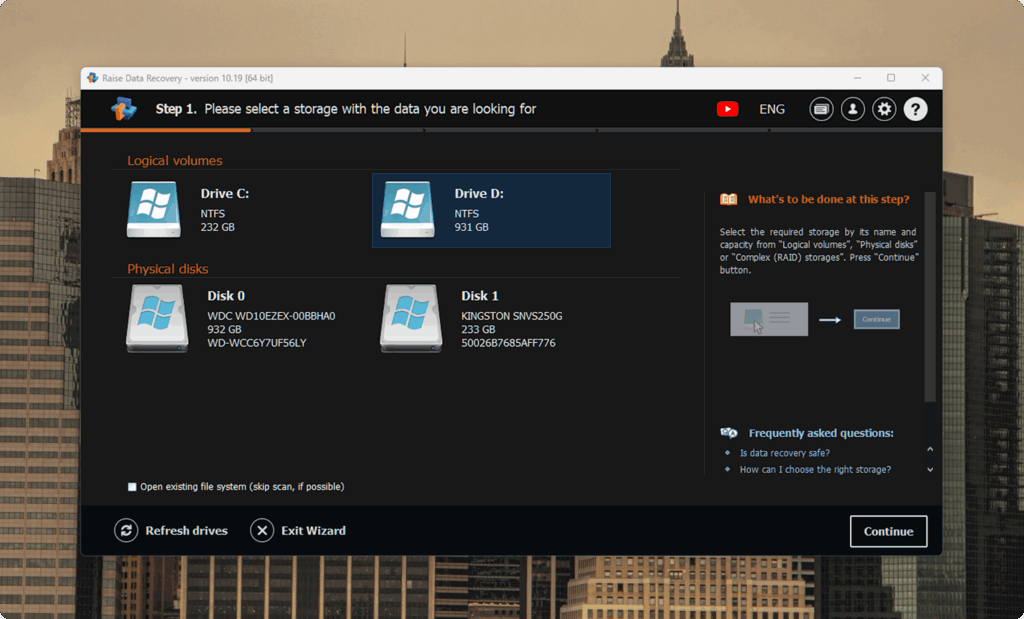Open the Is data recovery safe? link
Viewport: 1024px width, 619px height.
click(x=784, y=452)
